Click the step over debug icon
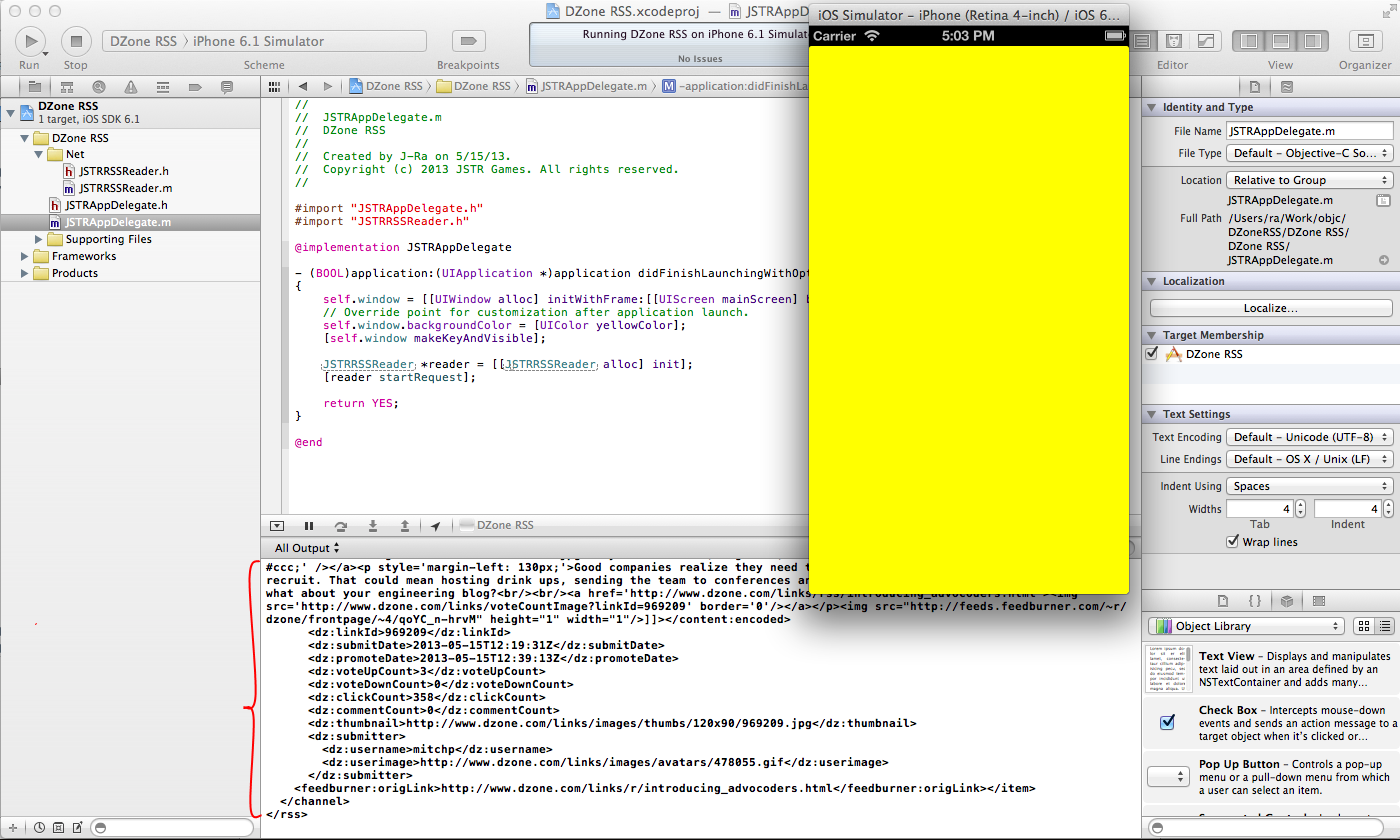Image resolution: width=1400 pixels, height=840 pixels. coord(341,525)
